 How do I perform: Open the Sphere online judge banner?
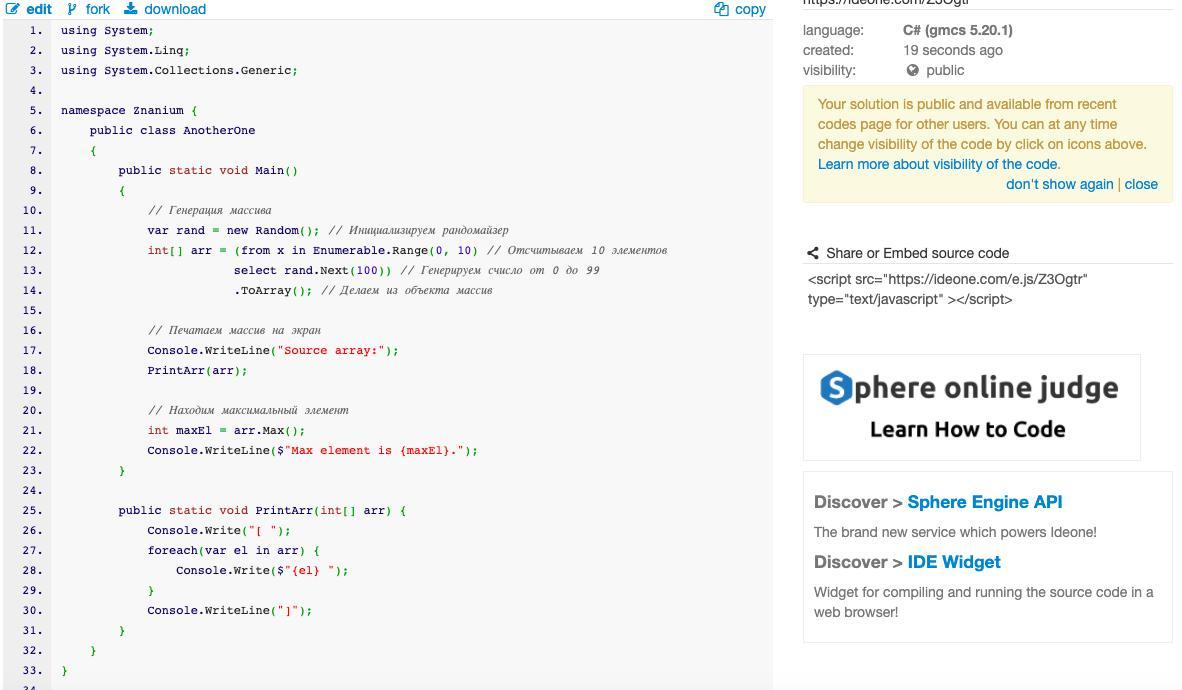coord(971,407)
